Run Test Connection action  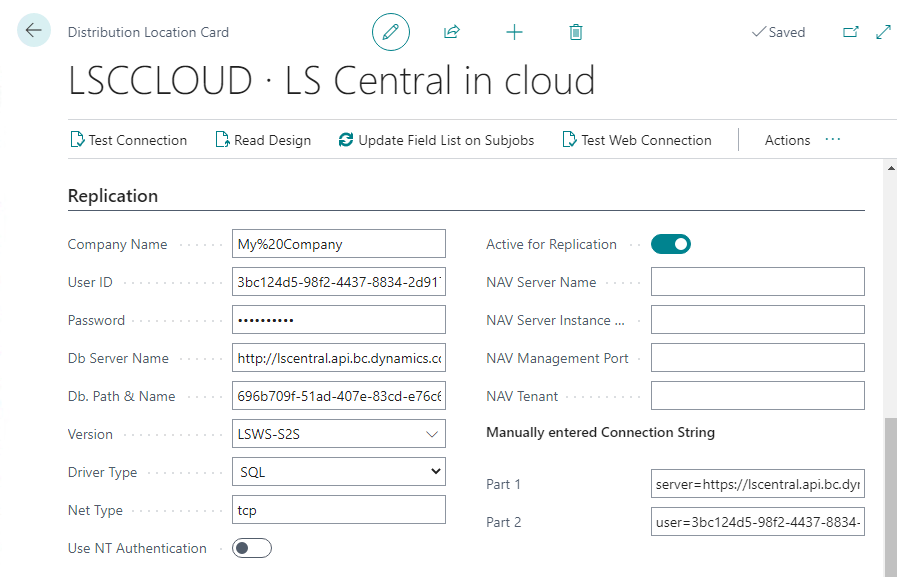point(128,140)
